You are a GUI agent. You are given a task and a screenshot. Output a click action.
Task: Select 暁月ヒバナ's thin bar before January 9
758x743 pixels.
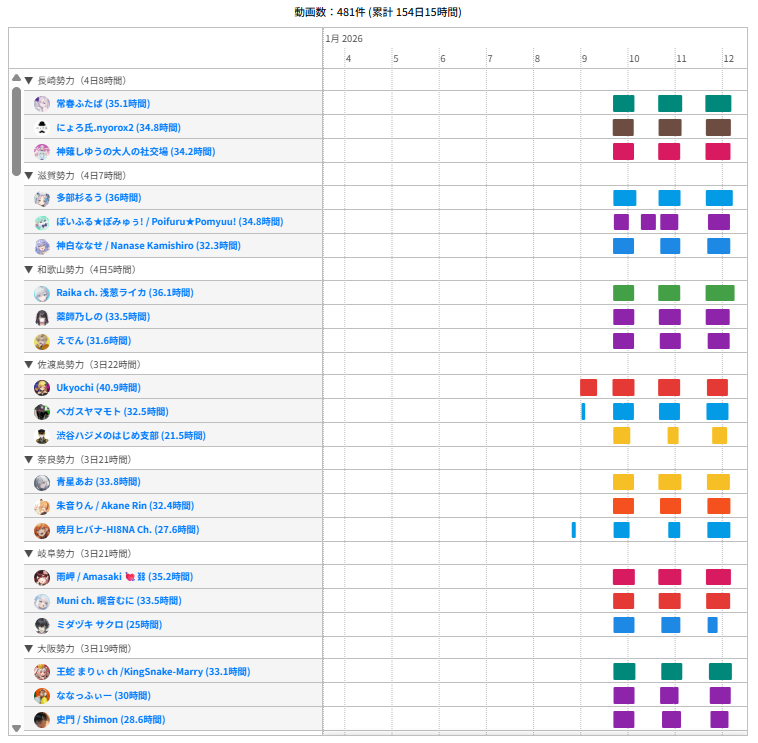tap(574, 530)
